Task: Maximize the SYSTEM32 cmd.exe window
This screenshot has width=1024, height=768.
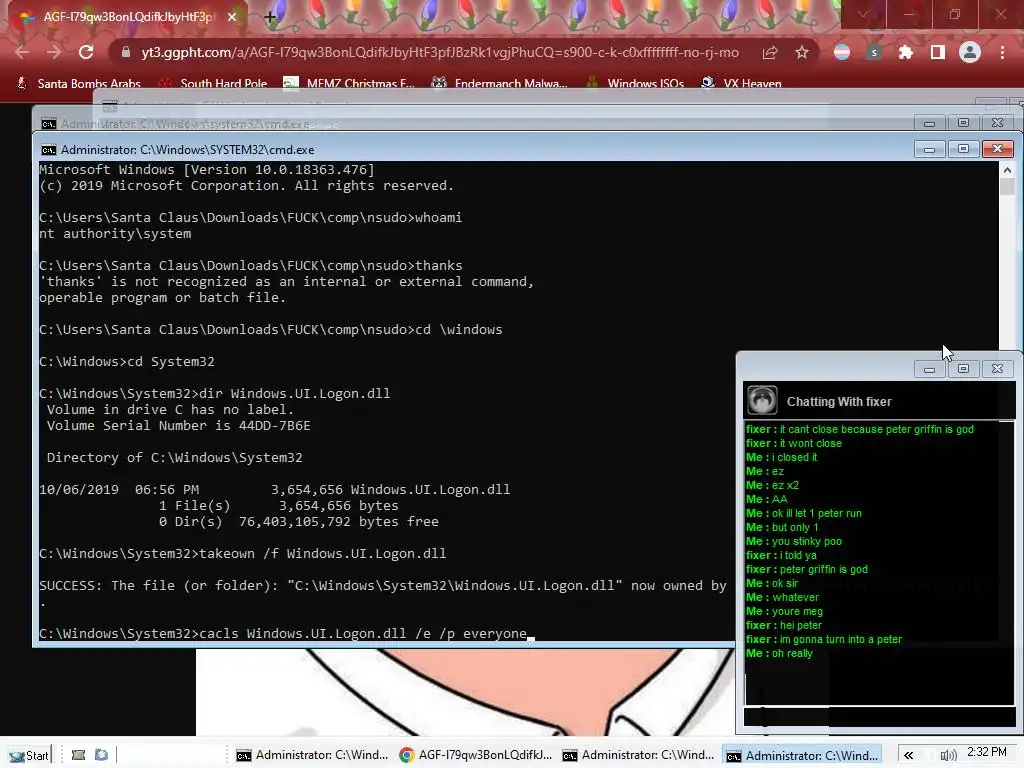Action: pyautogui.click(x=963, y=150)
